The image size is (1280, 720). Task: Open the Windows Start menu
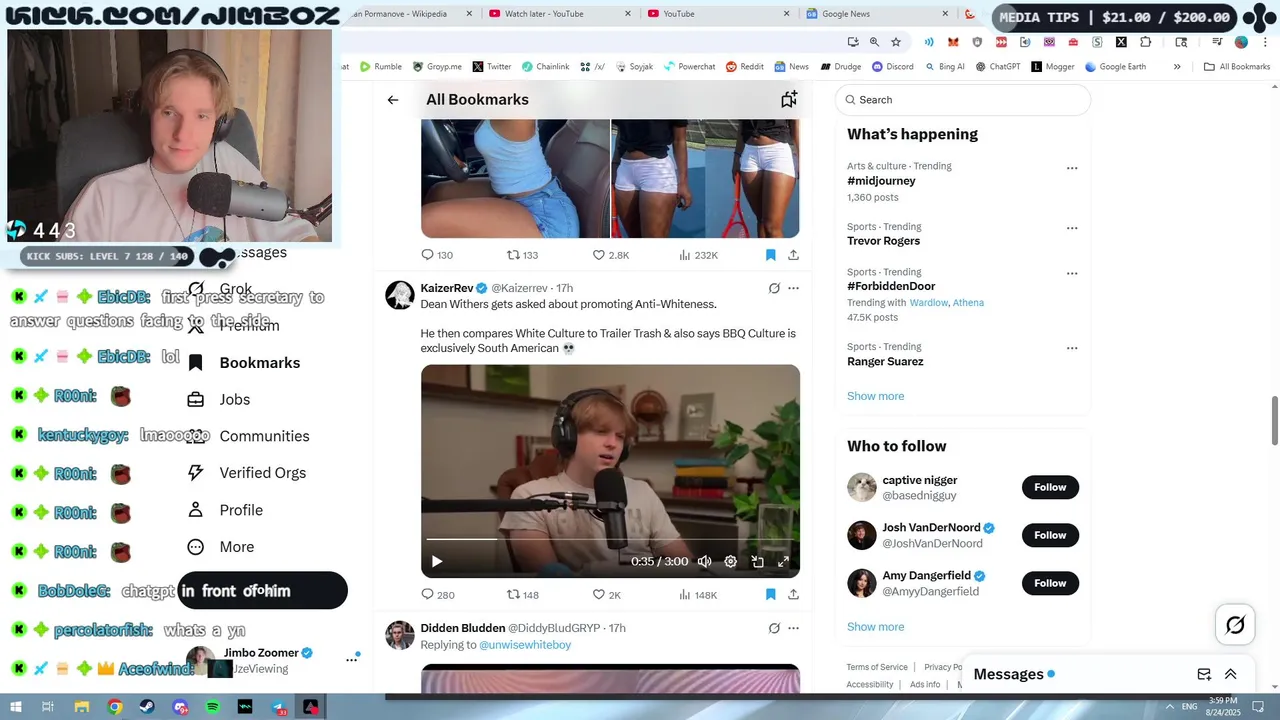click(x=15, y=707)
